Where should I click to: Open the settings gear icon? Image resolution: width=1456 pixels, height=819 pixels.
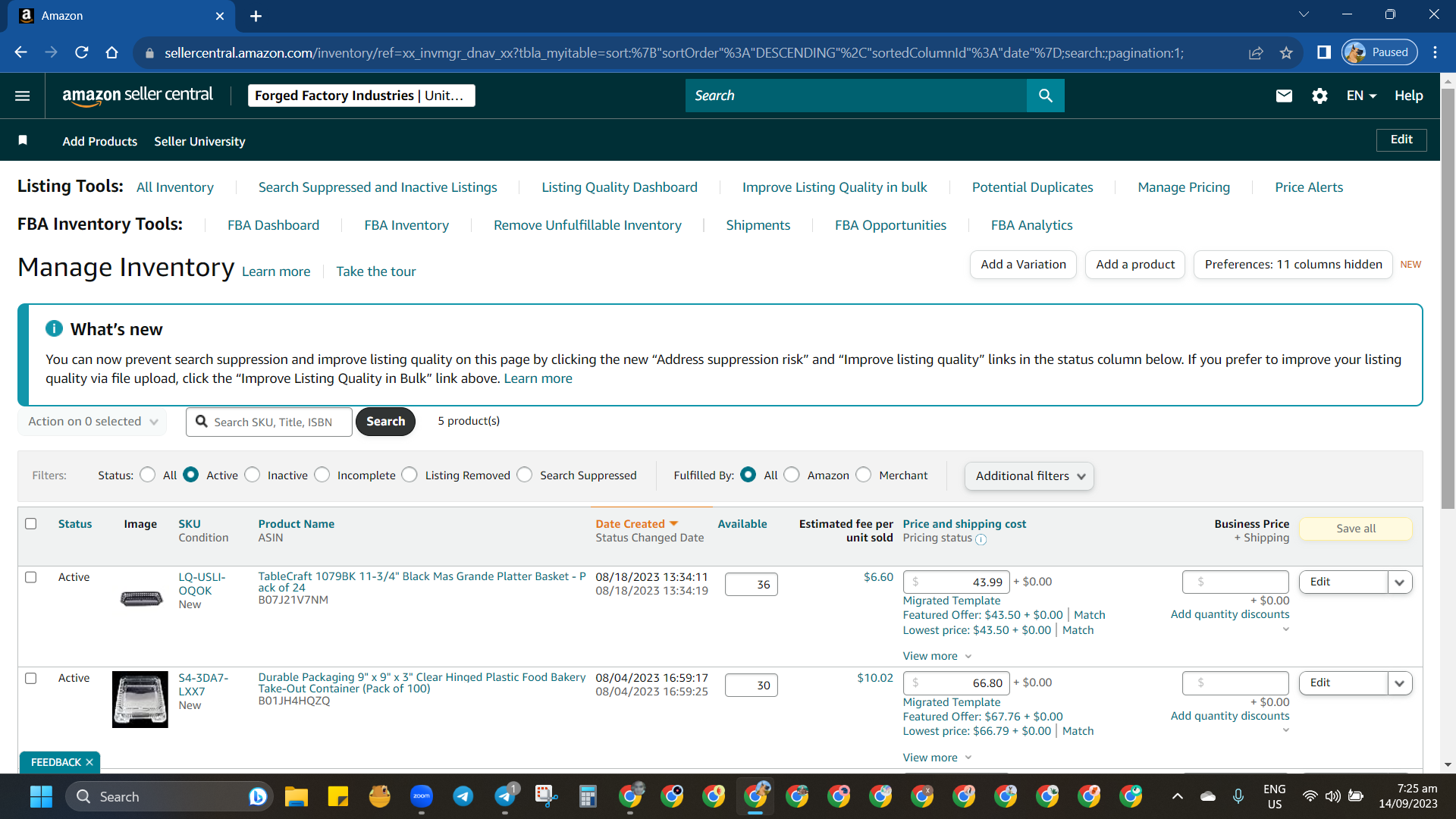(x=1319, y=96)
